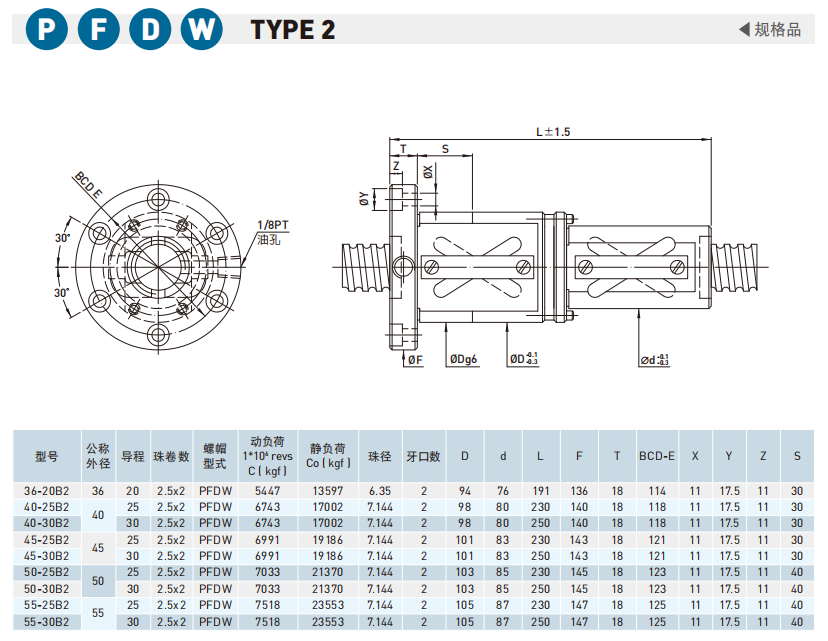Select the 公称外径 column header
Screen dimensions: 828x641
coord(97,456)
